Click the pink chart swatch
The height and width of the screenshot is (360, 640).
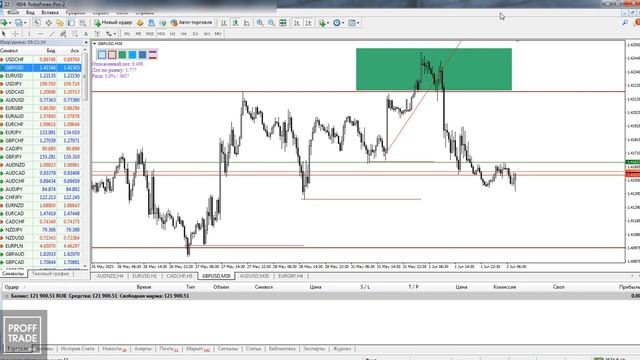112,54
